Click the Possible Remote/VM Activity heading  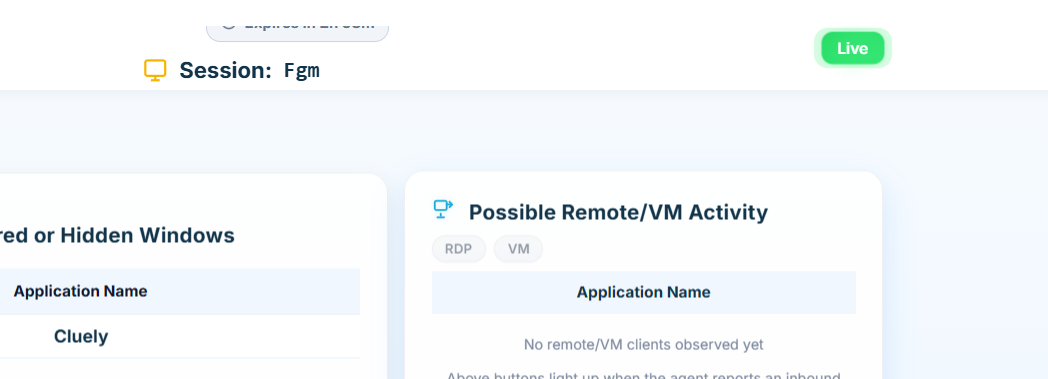coord(618,213)
